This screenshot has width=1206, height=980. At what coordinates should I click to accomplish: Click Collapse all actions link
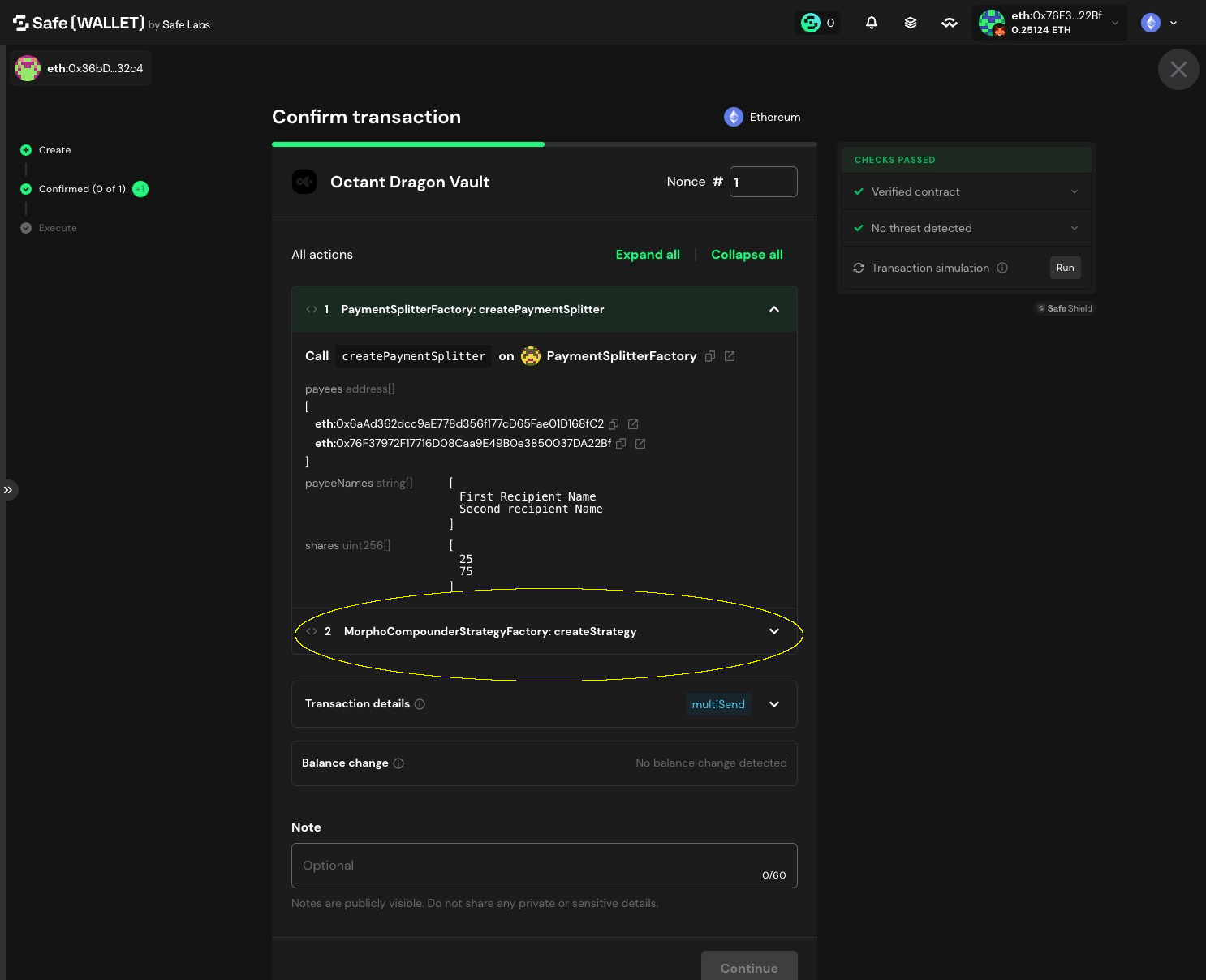[747, 255]
